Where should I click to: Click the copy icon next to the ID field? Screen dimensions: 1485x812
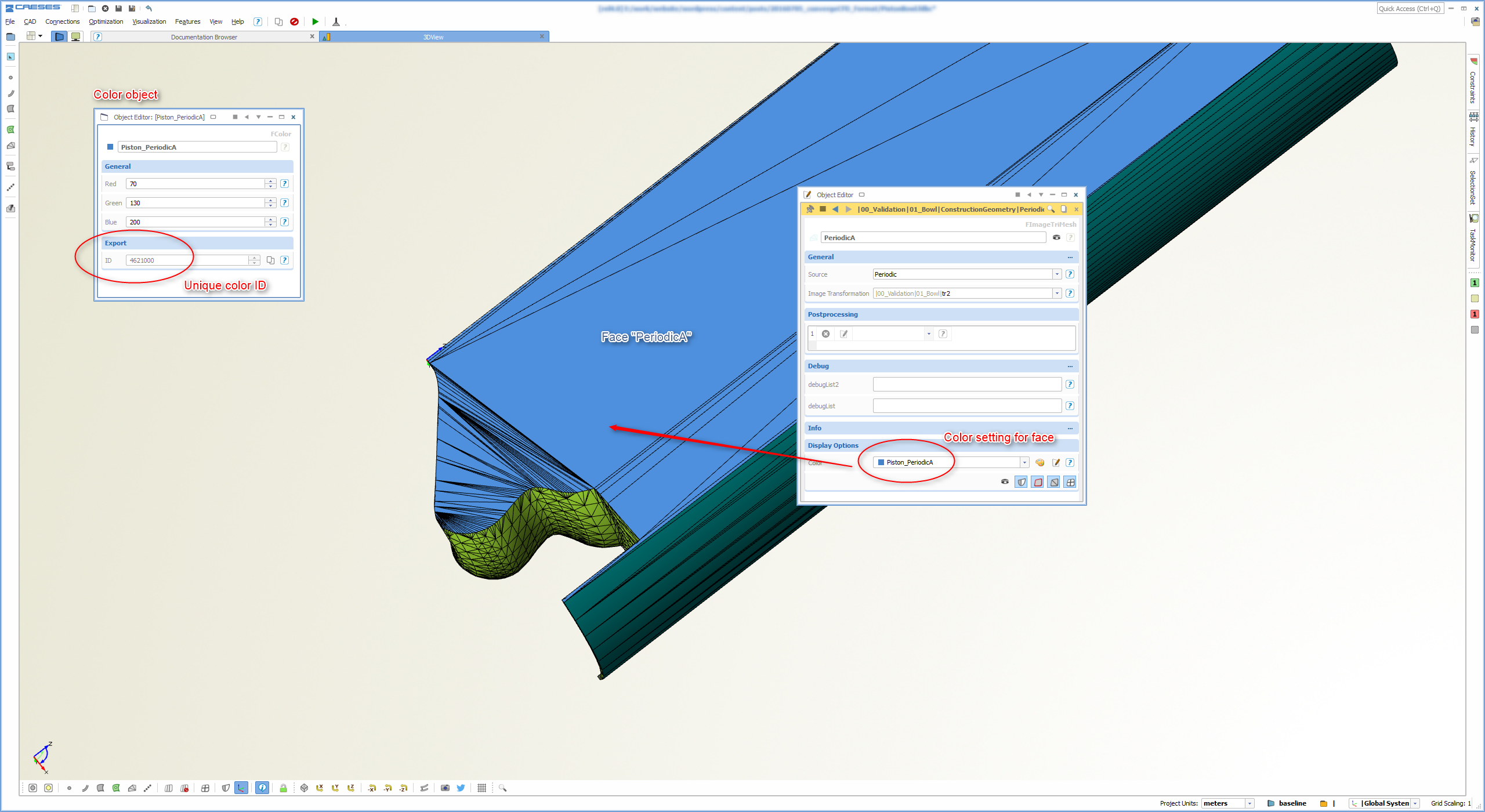click(270, 260)
